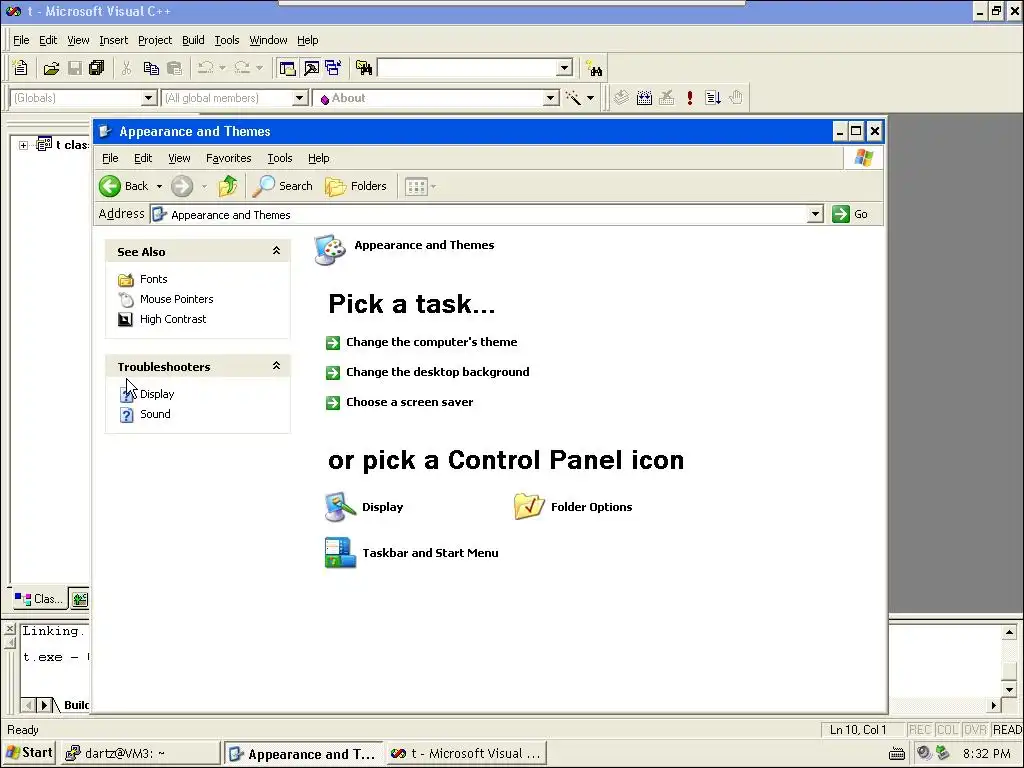
Task: Click the Find in Files icon
Action: [x=364, y=68]
